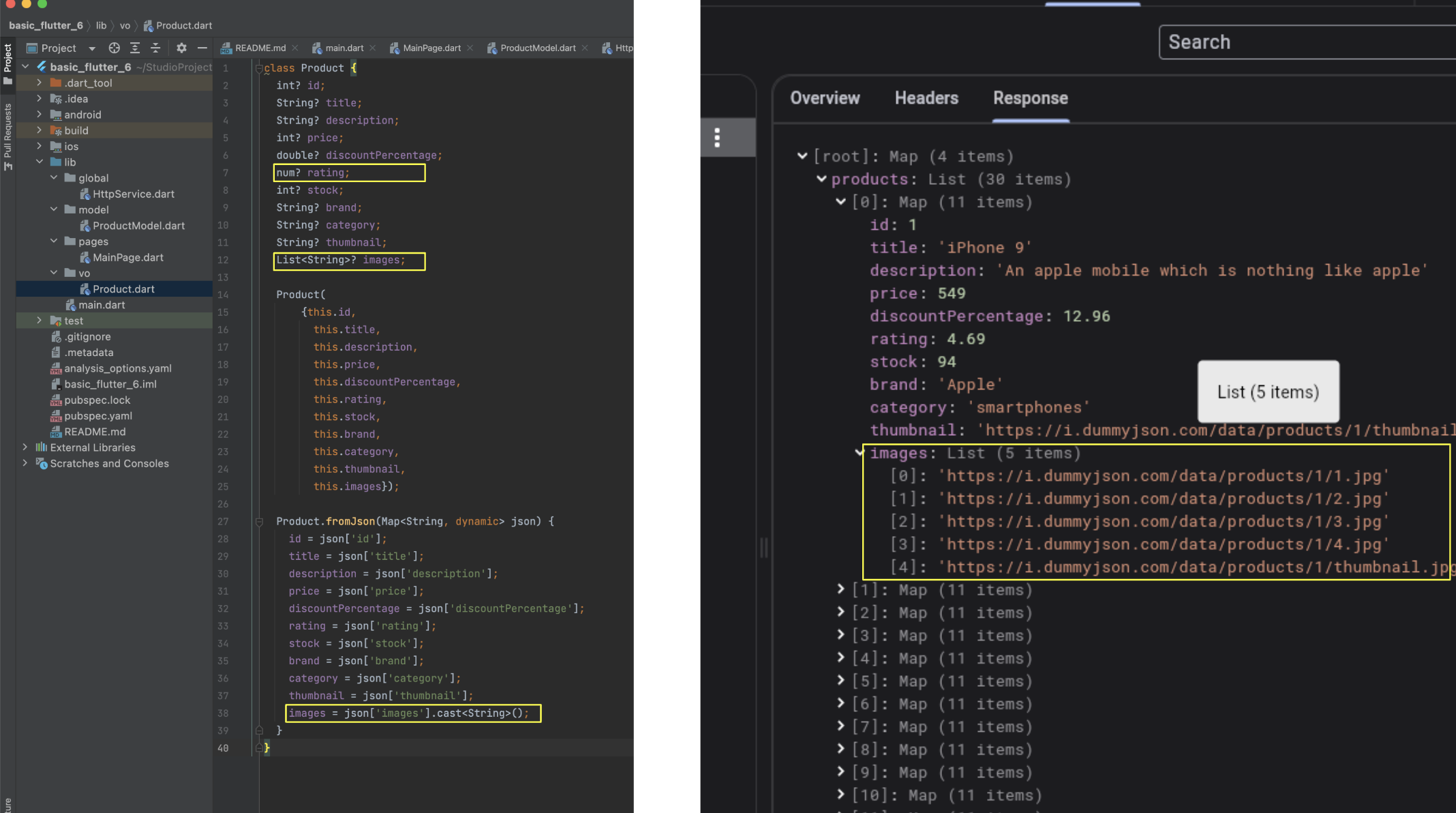This screenshot has width=1456, height=813.
Task: Click the three-dot menu in the network panel
Action: coord(717,138)
